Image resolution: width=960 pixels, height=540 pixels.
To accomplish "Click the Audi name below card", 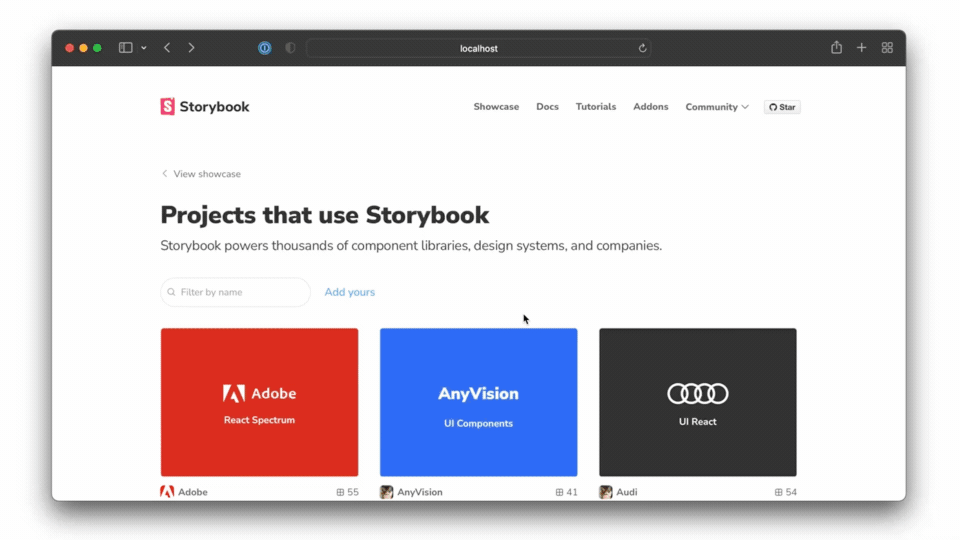I will click(x=627, y=492).
